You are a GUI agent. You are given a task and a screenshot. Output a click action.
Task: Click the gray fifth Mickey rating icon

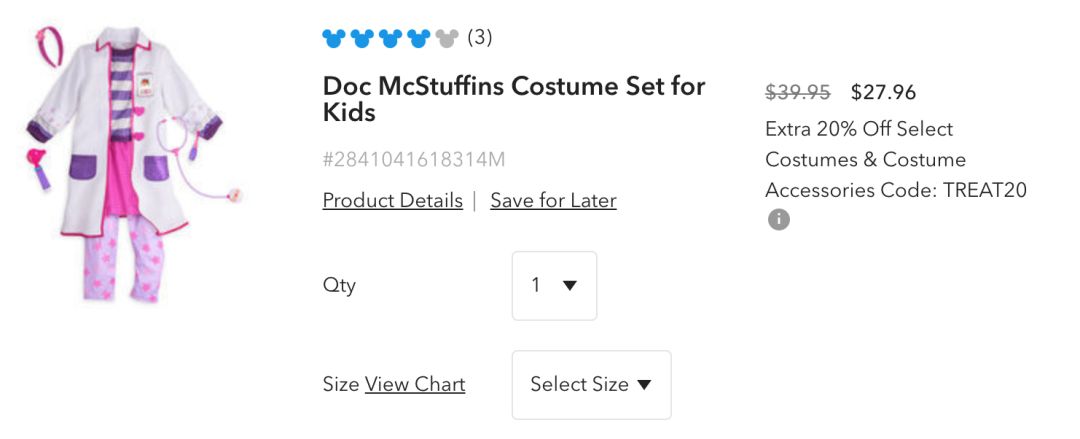(446, 39)
